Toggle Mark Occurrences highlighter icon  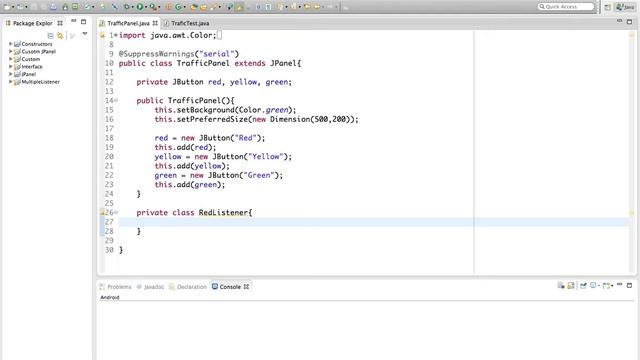(x=239, y=7)
